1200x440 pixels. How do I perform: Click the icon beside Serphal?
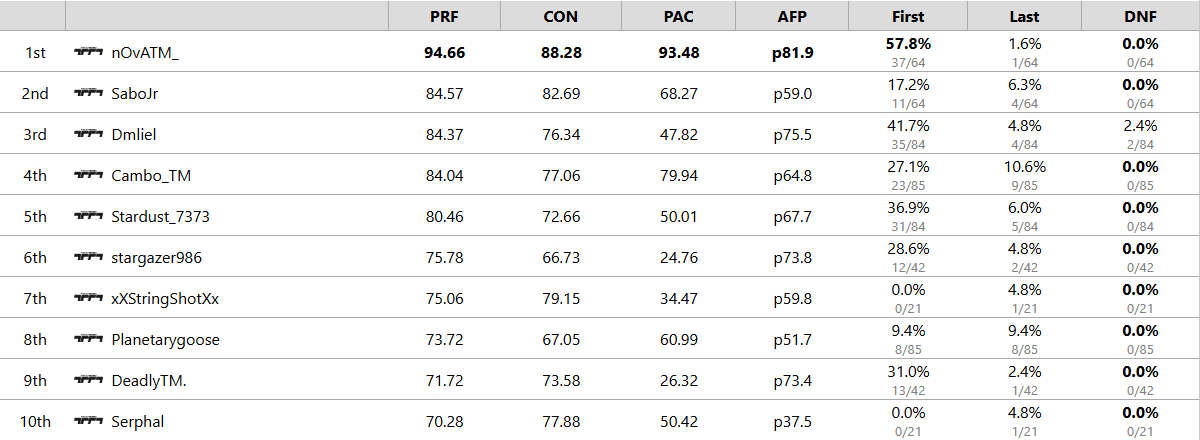89,421
